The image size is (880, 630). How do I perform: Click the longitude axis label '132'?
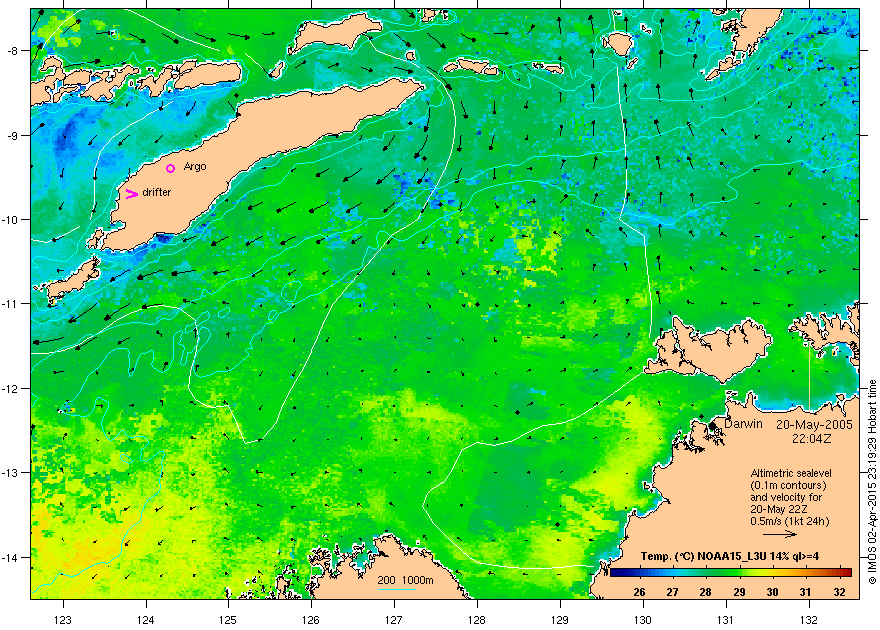(x=809, y=620)
